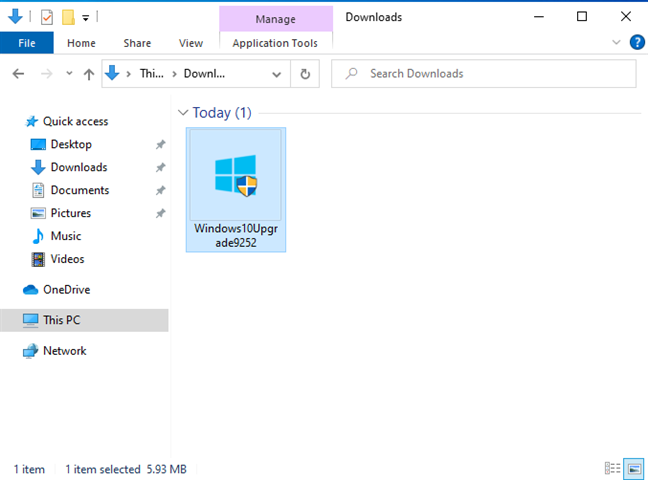
Task: Click the Music note icon
Action: [38, 236]
